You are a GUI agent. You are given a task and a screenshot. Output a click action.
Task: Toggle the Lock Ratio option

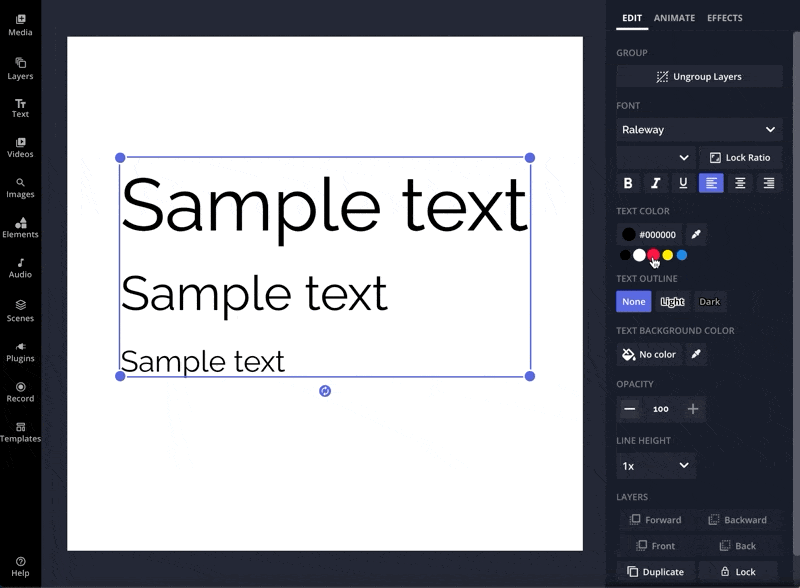click(740, 158)
